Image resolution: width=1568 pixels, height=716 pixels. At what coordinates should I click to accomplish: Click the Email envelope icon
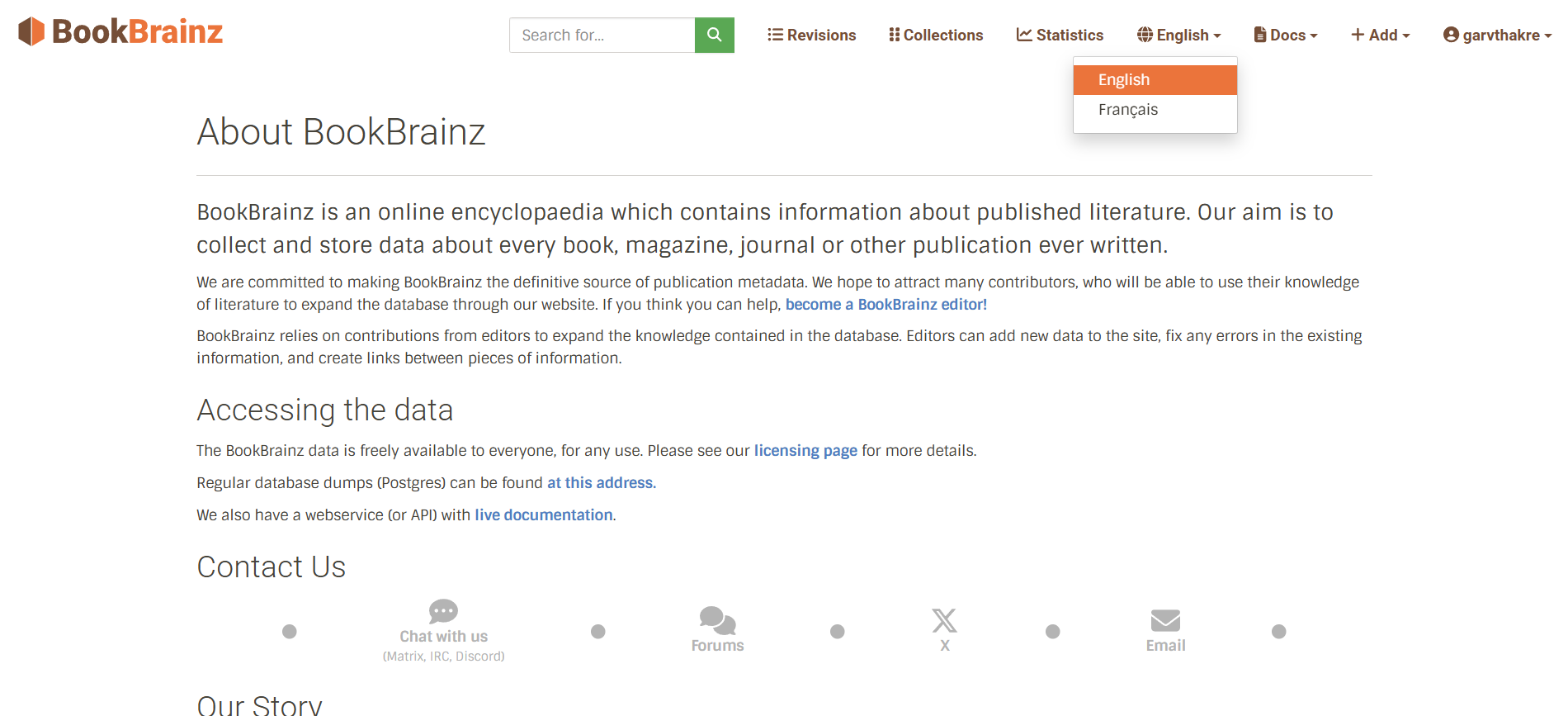pyautogui.click(x=1165, y=620)
